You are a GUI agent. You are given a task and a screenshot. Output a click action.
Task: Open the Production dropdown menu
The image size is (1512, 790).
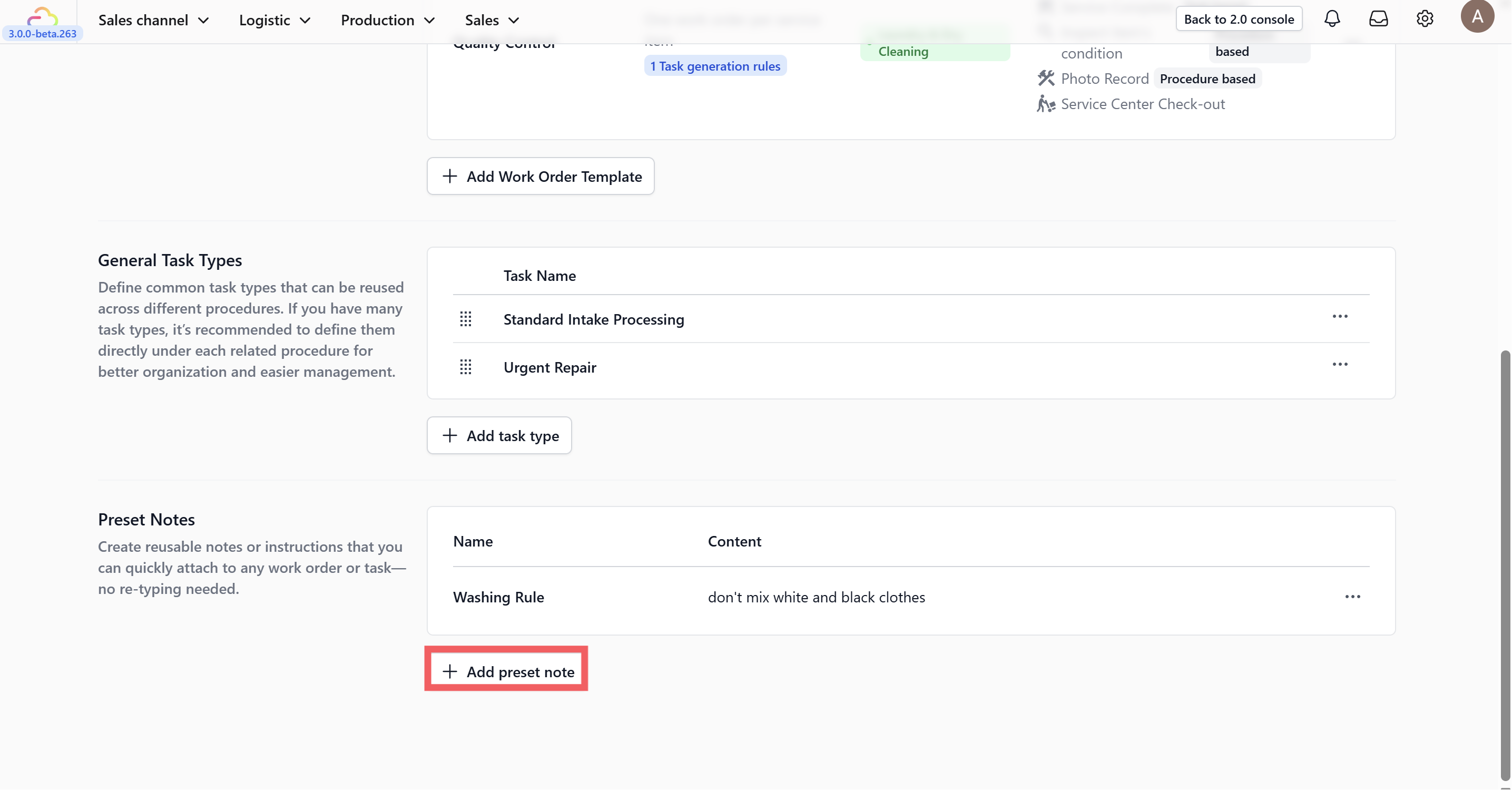click(x=388, y=20)
